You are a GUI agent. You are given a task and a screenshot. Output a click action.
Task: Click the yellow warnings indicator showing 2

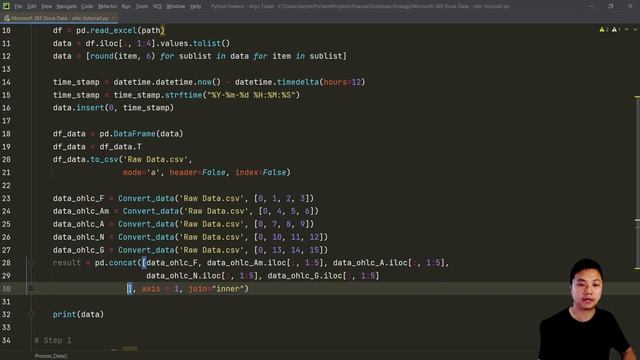604,30
